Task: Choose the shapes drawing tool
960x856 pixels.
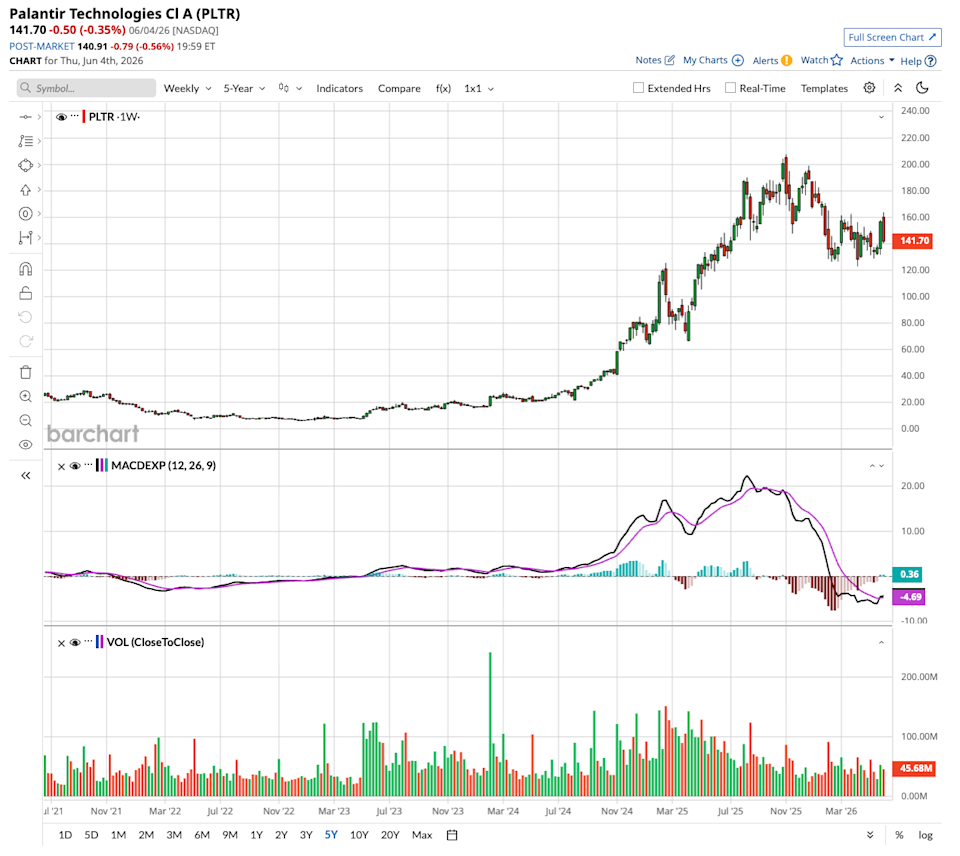Action: pos(25,165)
